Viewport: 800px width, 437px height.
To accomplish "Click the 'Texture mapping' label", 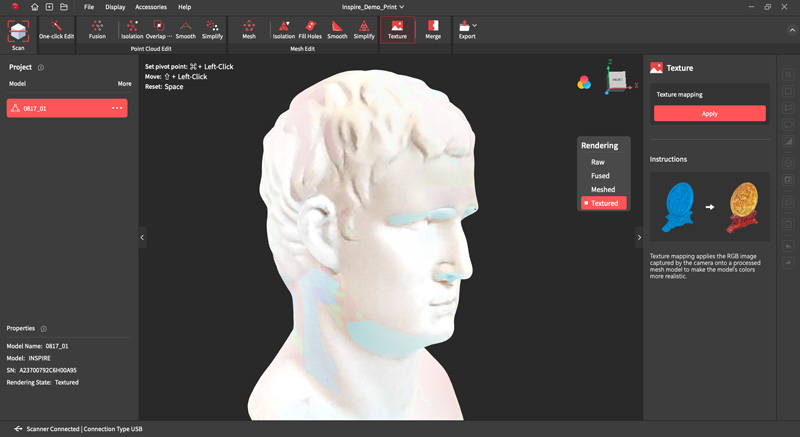I will click(679, 95).
